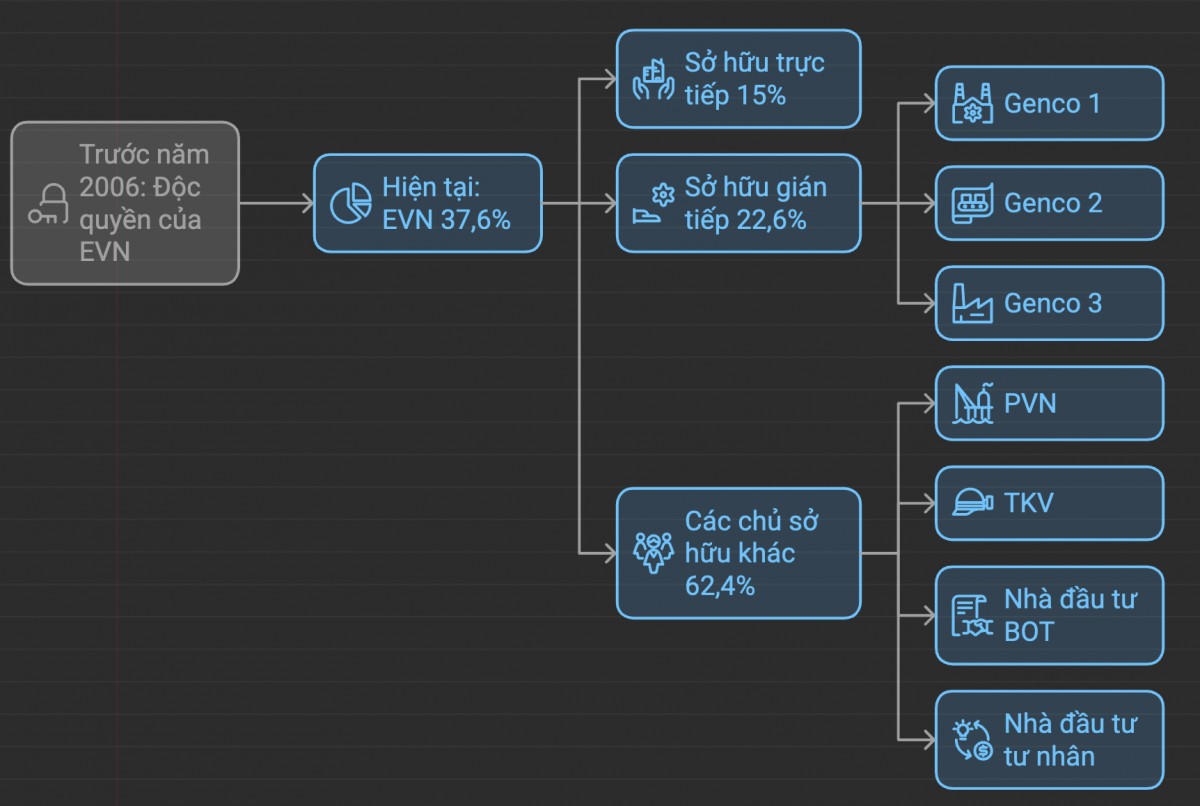Click the pie chart icon in EVN 37,6%

click(351, 203)
